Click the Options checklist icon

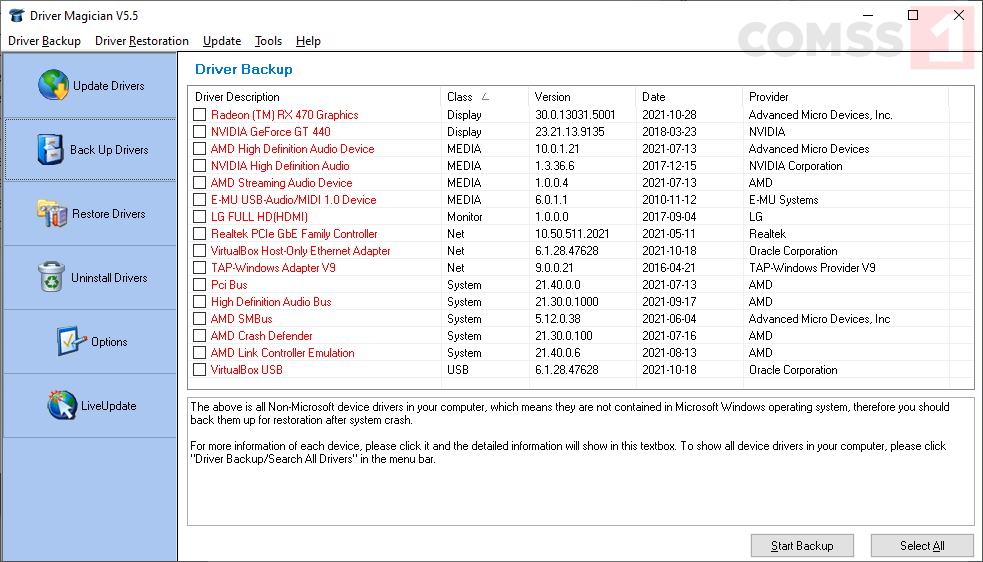click(x=71, y=341)
